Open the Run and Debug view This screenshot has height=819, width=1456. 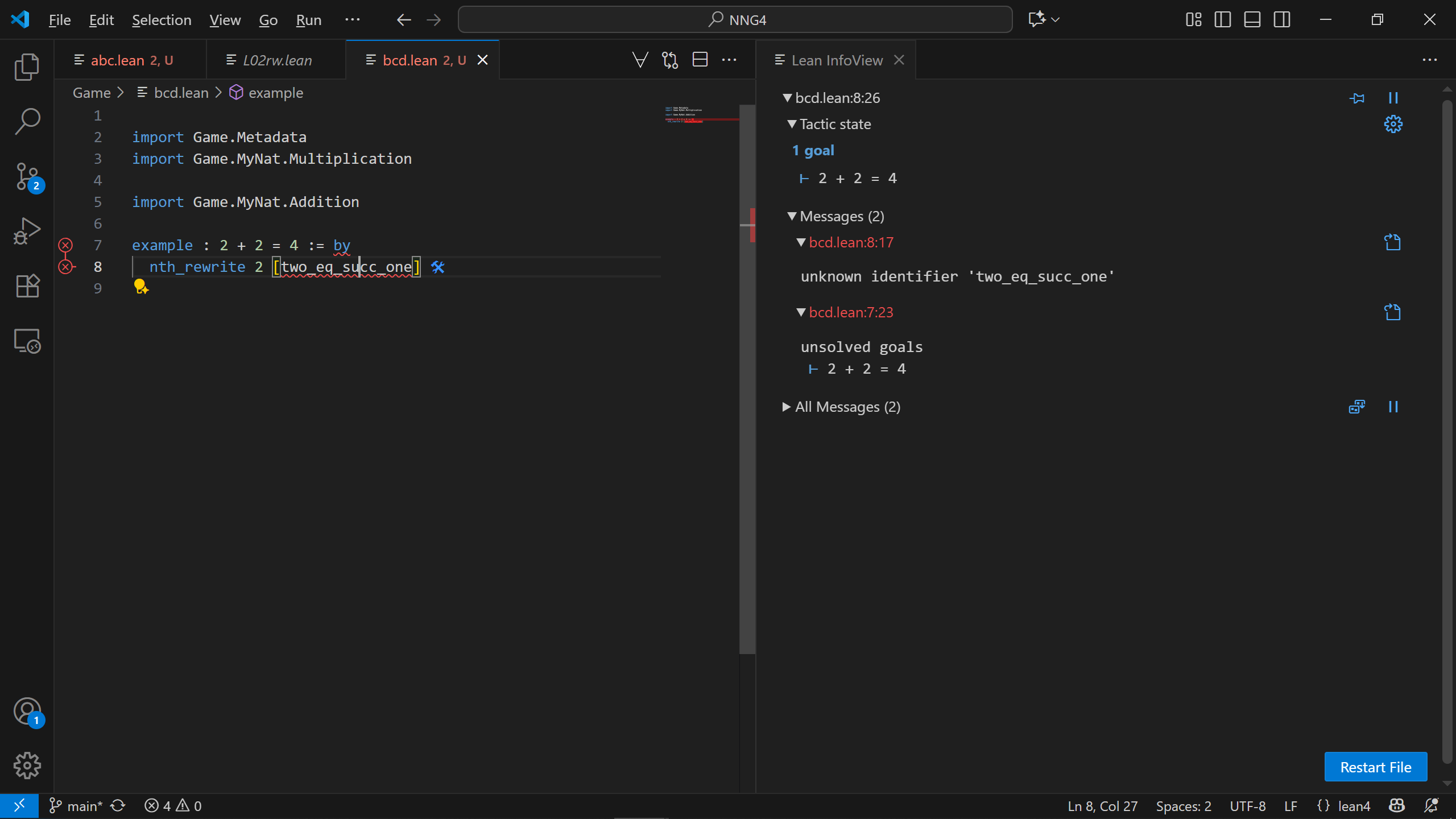coord(27,231)
